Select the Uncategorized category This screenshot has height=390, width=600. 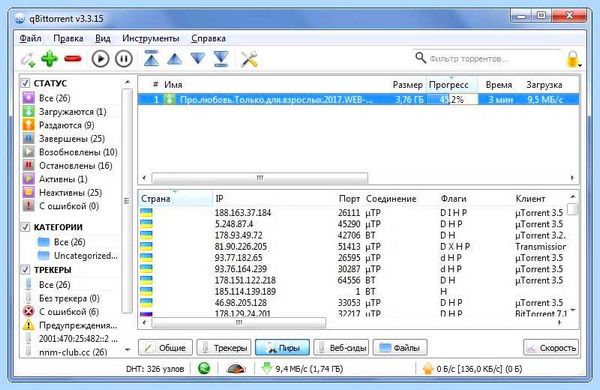(77, 256)
